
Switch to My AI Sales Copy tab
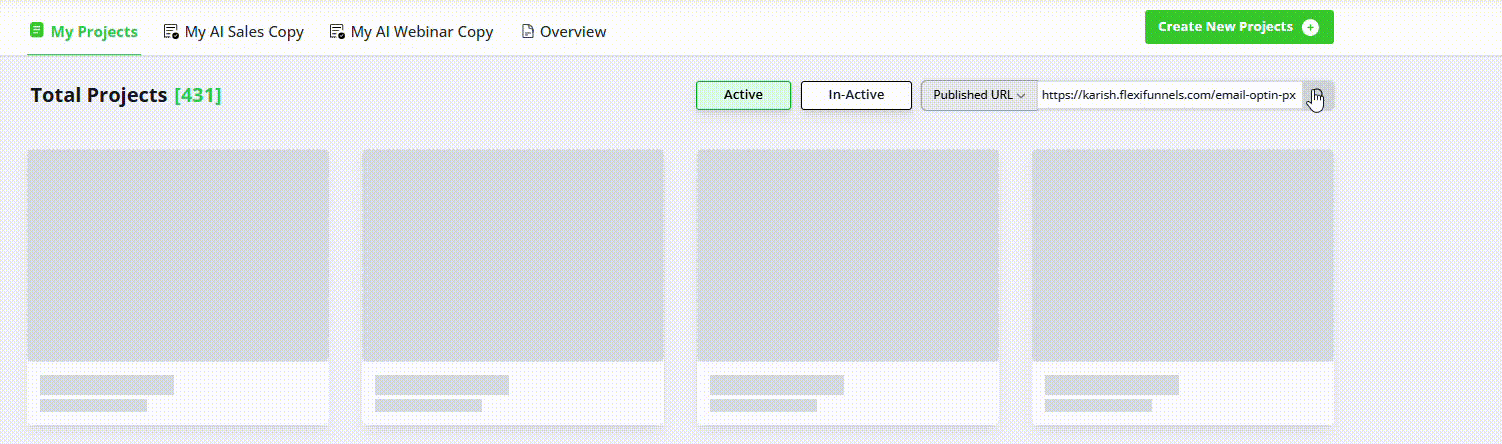tap(234, 31)
